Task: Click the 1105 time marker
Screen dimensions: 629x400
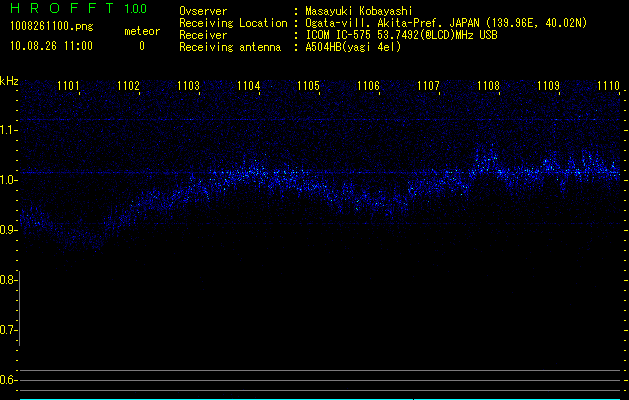Action: (308, 86)
